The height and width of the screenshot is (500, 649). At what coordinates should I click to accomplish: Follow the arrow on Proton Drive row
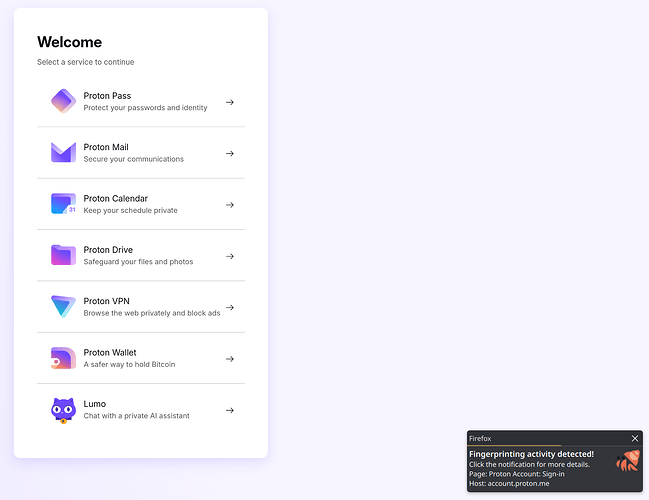coord(230,256)
